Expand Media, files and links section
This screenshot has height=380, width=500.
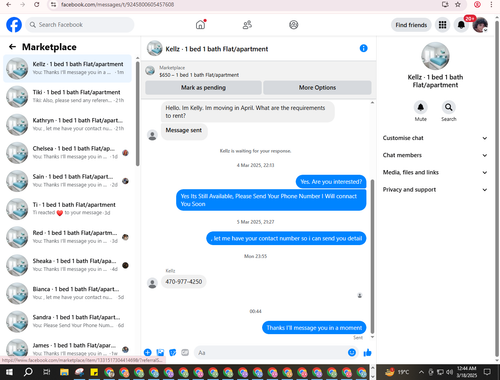click(x=435, y=172)
